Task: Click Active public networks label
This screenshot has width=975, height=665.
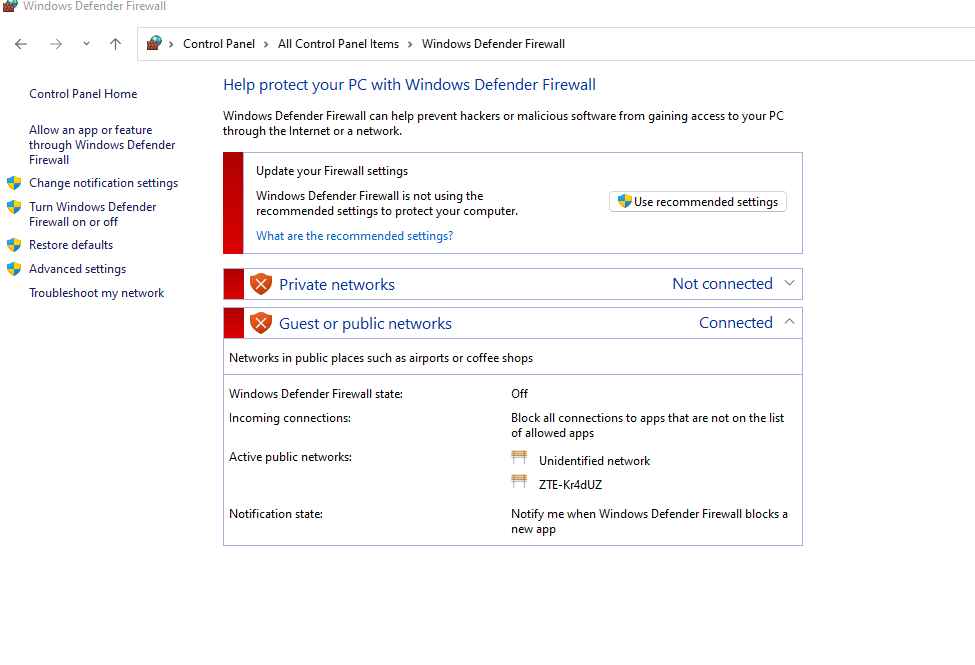Action: (290, 457)
